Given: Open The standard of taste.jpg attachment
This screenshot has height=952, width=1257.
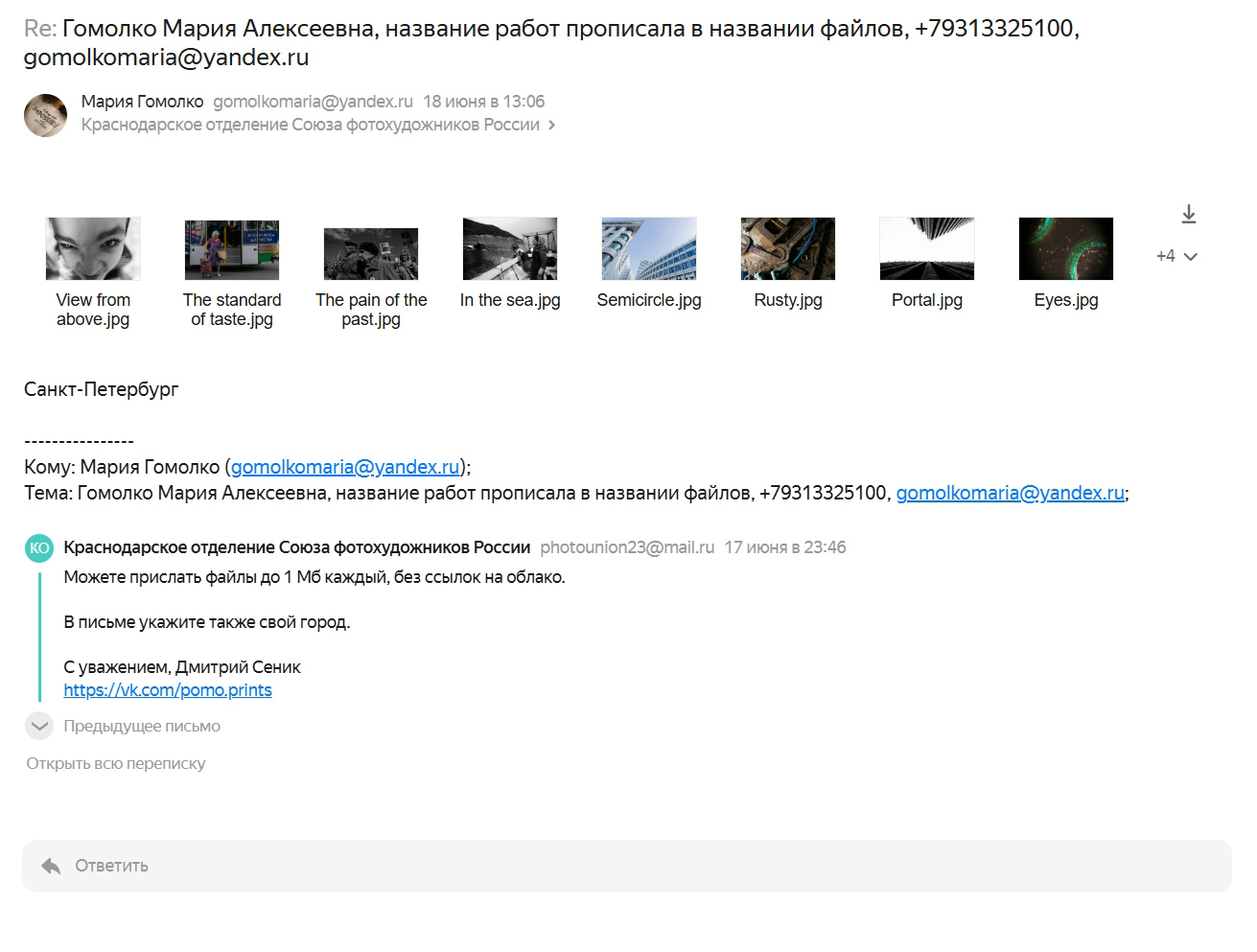Looking at the screenshot, I should pos(232,249).
